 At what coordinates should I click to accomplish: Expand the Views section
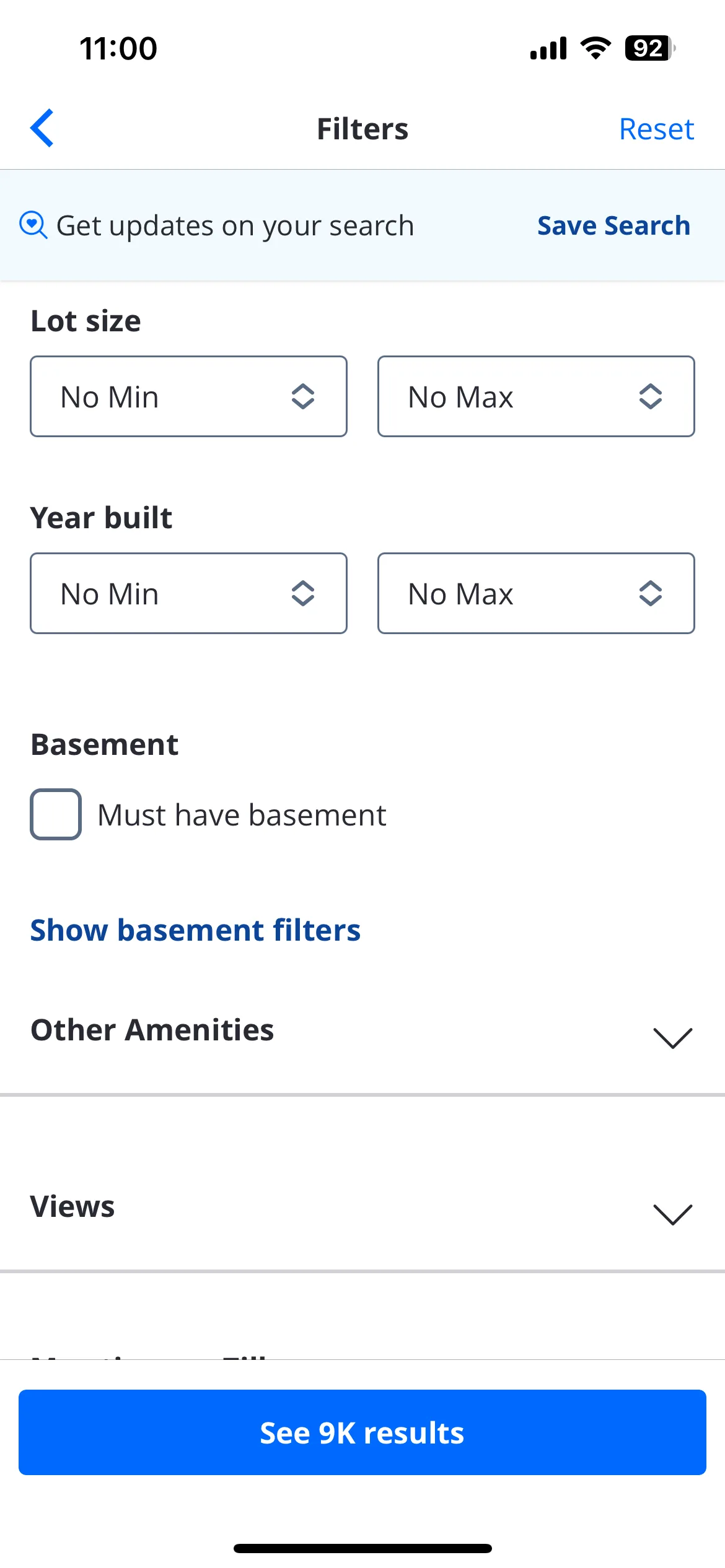tap(362, 1208)
